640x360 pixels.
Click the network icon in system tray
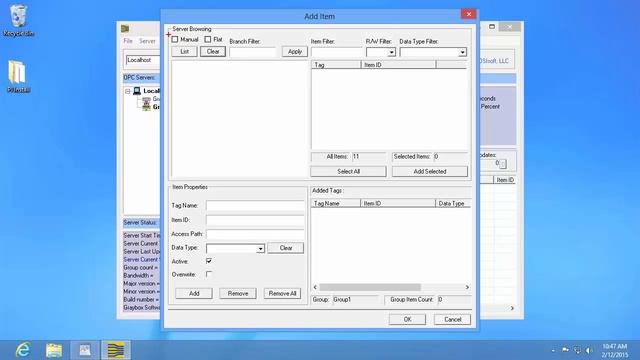[577, 350]
